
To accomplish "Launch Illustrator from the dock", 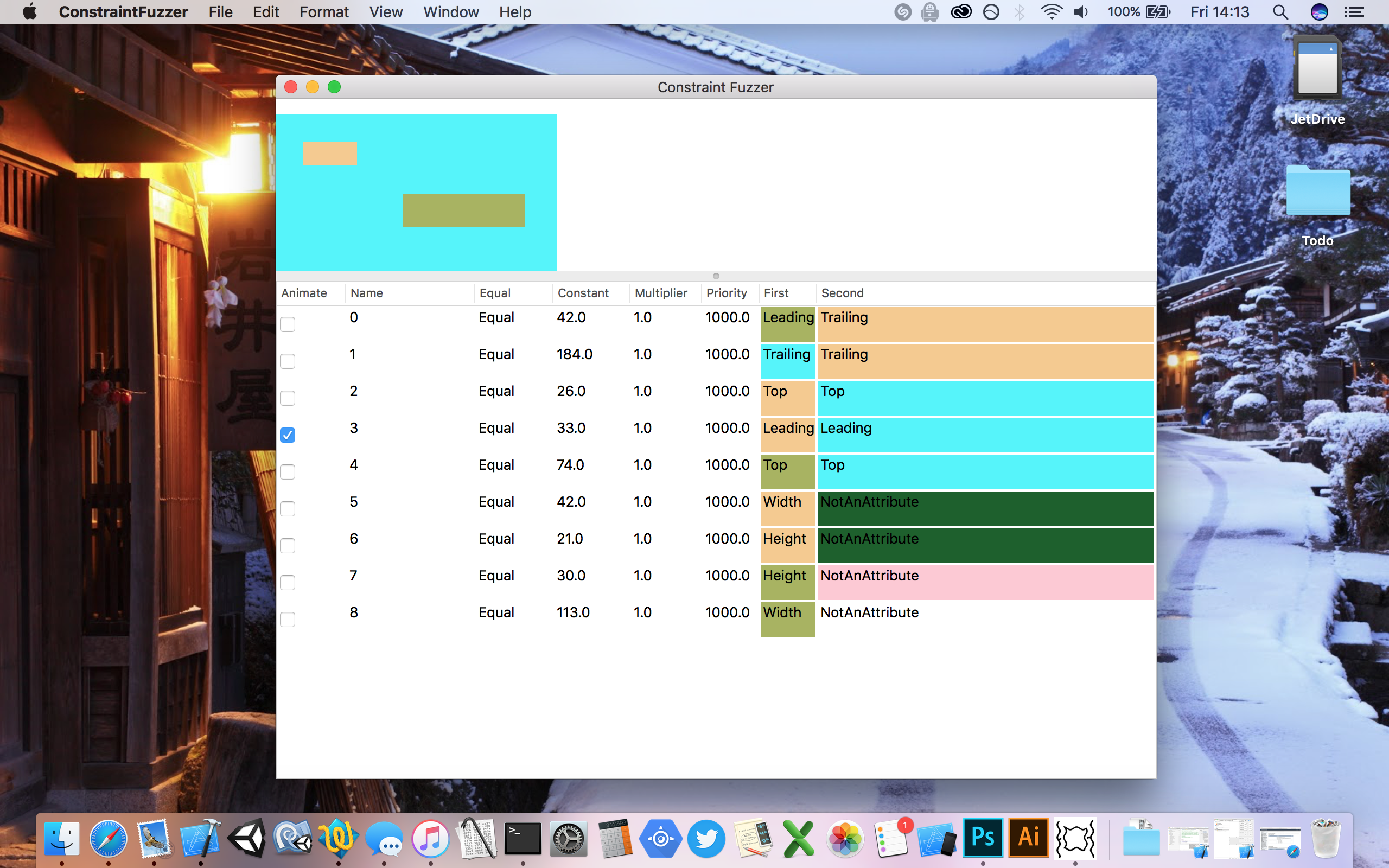I will tap(1029, 837).
